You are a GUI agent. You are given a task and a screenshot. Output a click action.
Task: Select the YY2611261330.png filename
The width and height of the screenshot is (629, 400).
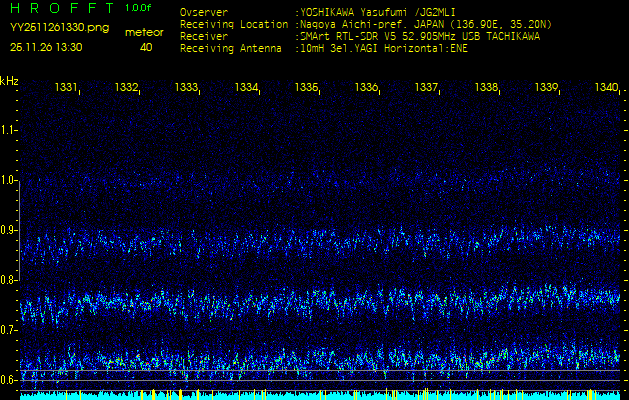(59, 28)
